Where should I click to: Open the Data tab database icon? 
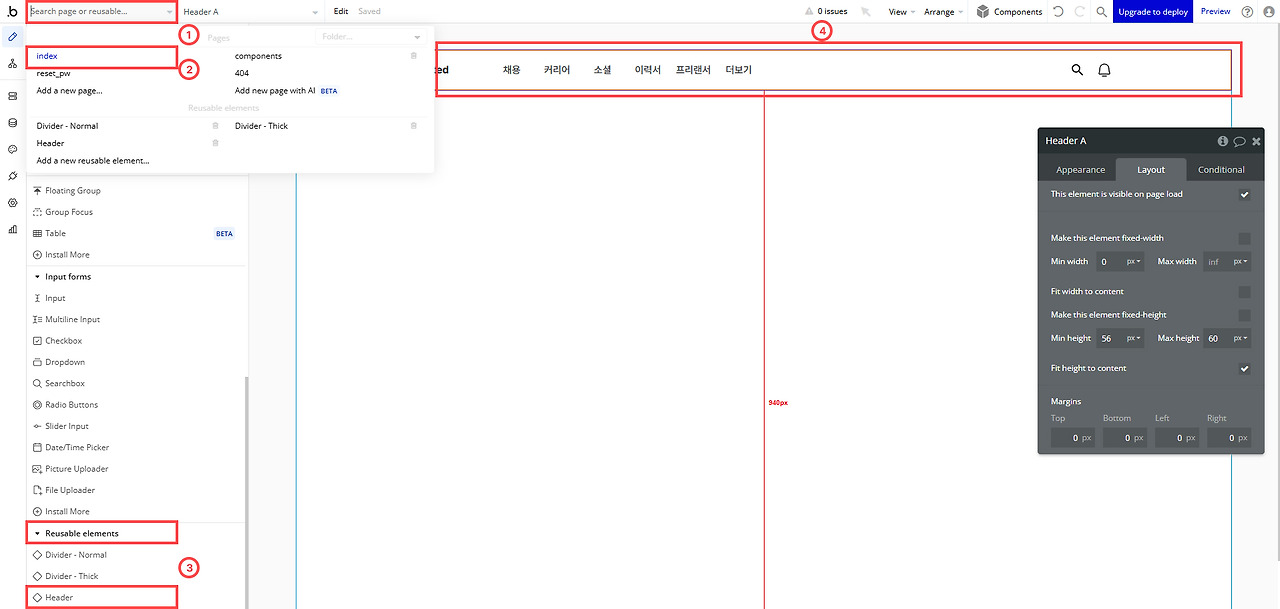tap(12, 123)
